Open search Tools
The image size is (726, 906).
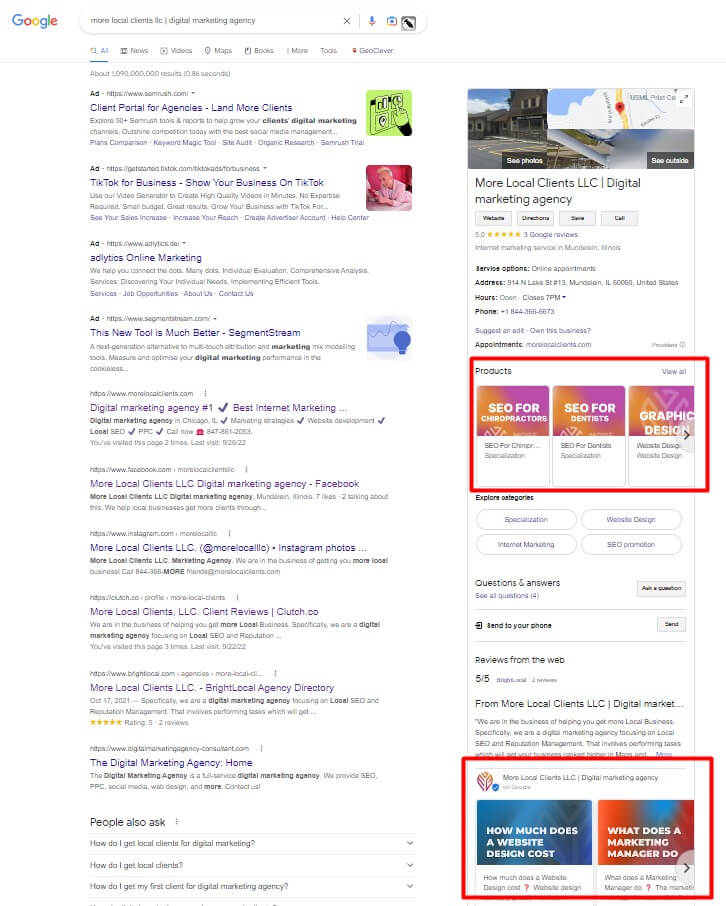click(x=328, y=51)
